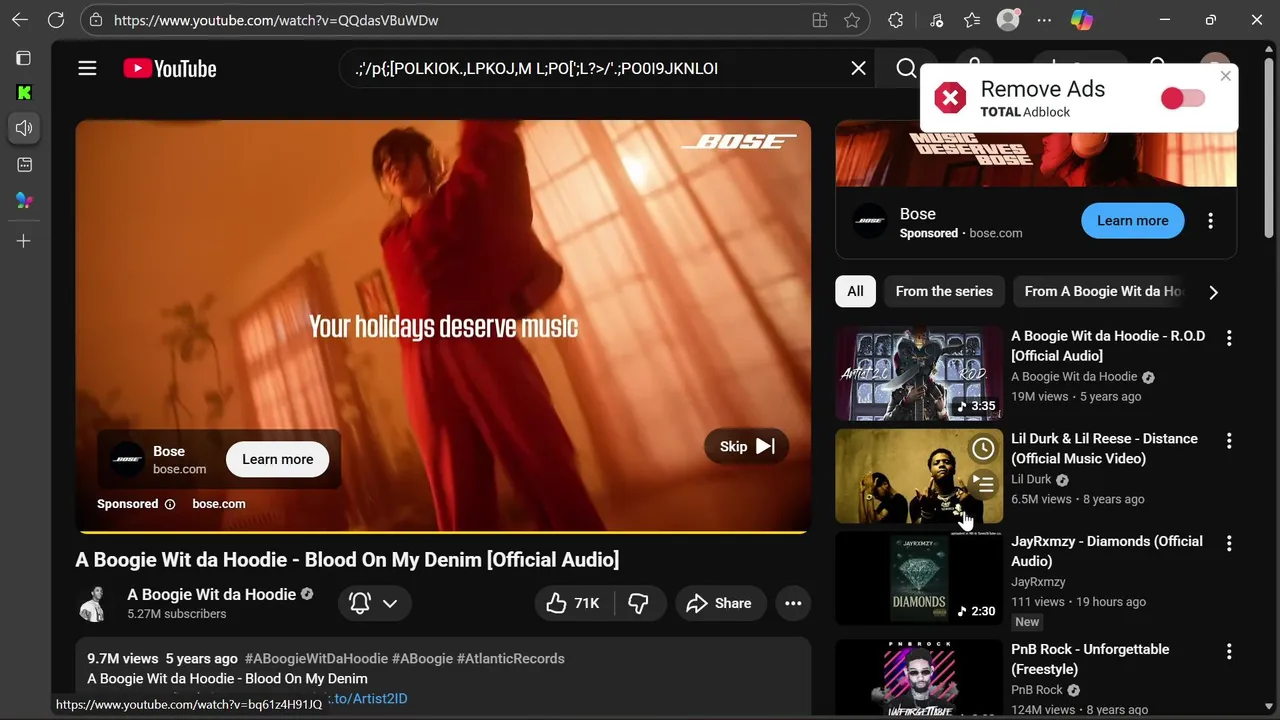This screenshot has height=720, width=1280.
Task: Open the colorful sidebar app icon
Action: pos(24,200)
